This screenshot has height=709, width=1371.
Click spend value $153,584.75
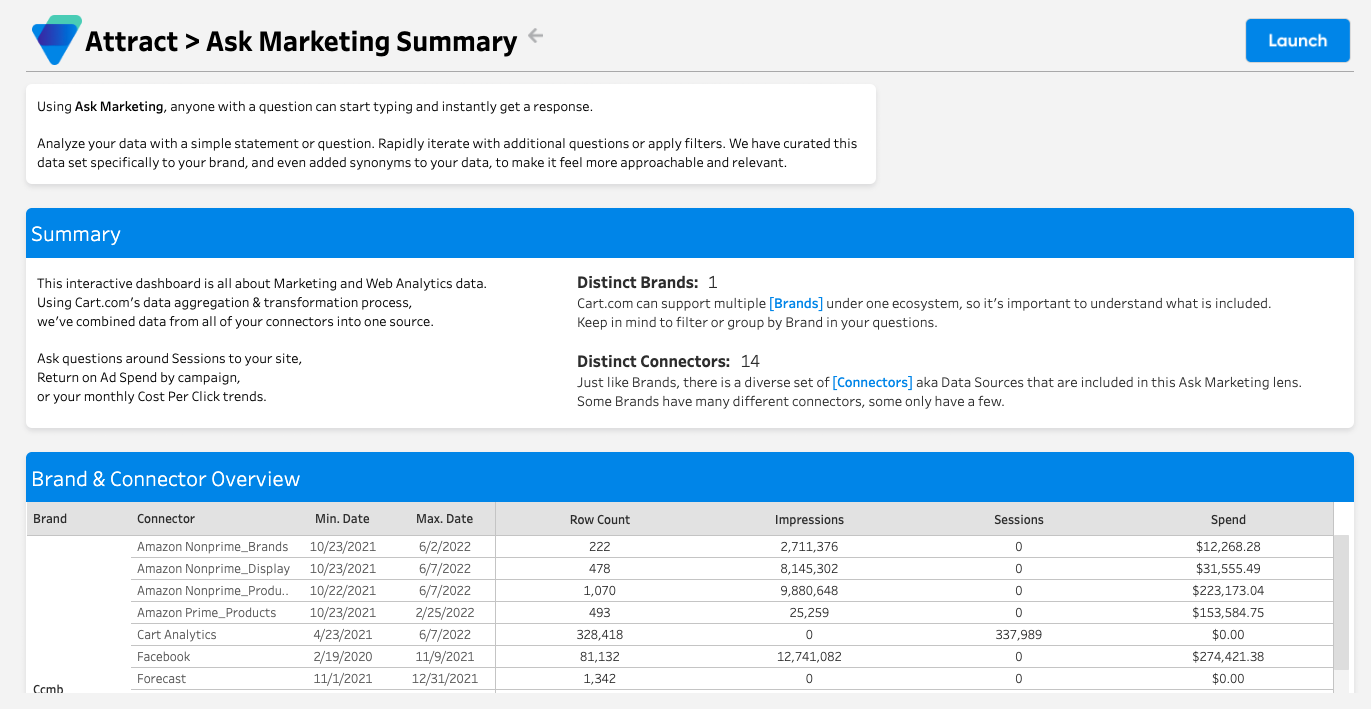[x=1228, y=613]
